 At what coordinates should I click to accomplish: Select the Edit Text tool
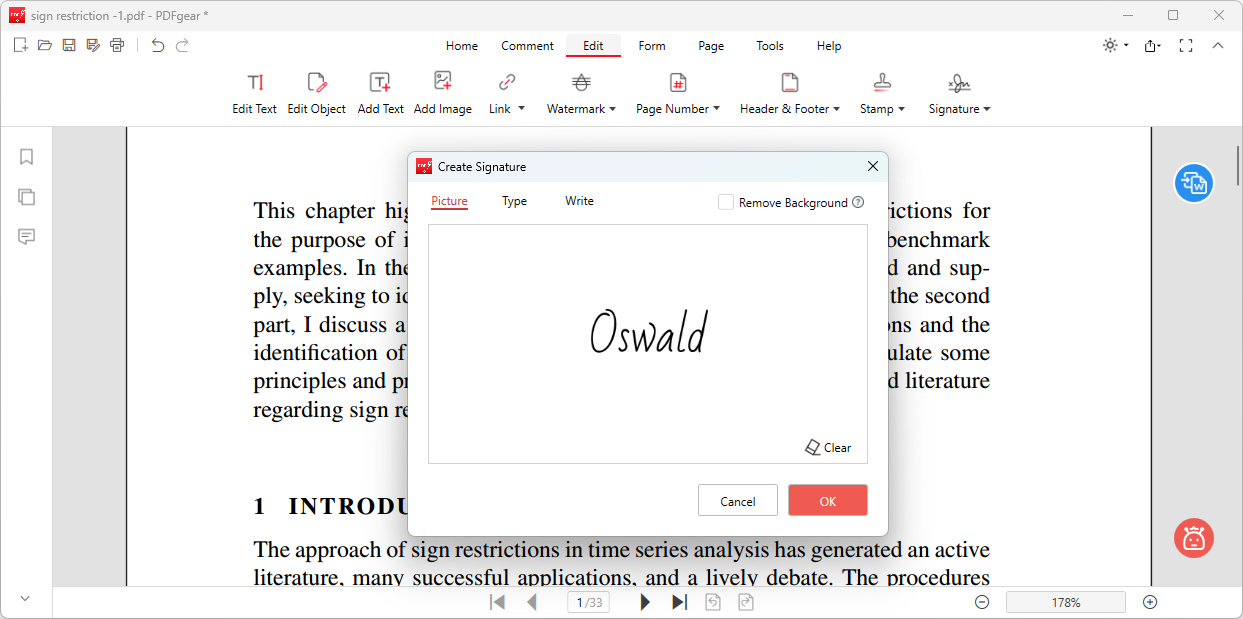[x=254, y=93]
